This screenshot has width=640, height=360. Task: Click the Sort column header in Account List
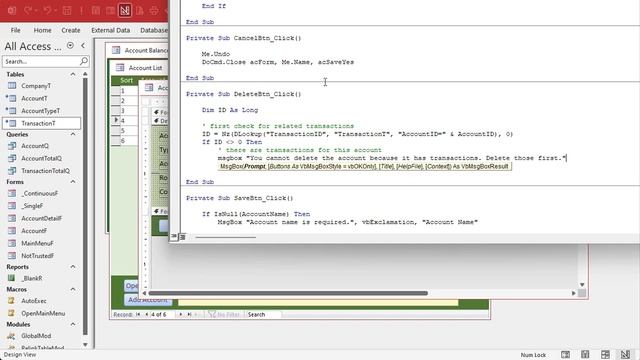[x=127, y=80]
